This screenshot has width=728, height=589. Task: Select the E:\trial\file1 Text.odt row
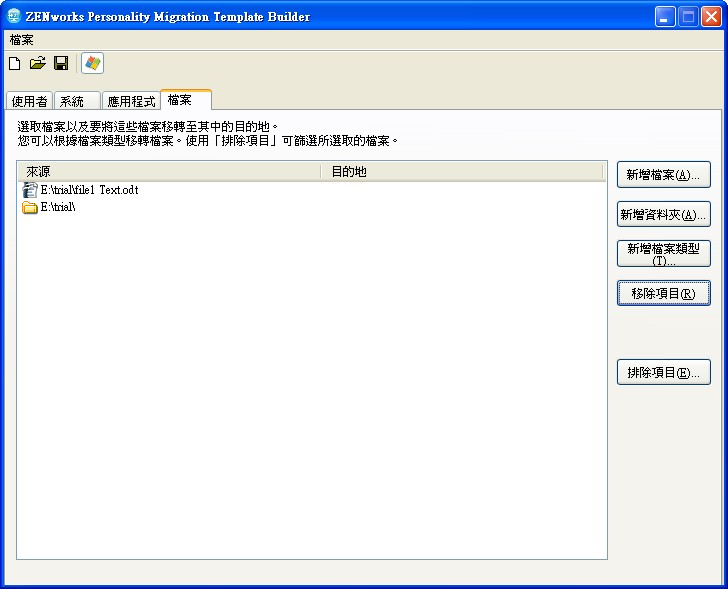pyautogui.click(x=312, y=190)
